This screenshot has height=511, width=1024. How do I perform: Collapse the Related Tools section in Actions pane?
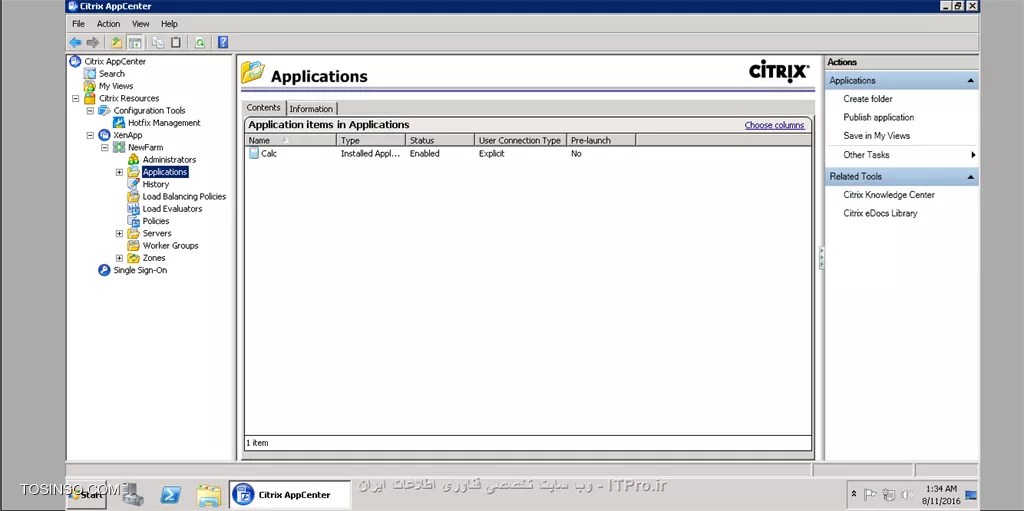971,177
